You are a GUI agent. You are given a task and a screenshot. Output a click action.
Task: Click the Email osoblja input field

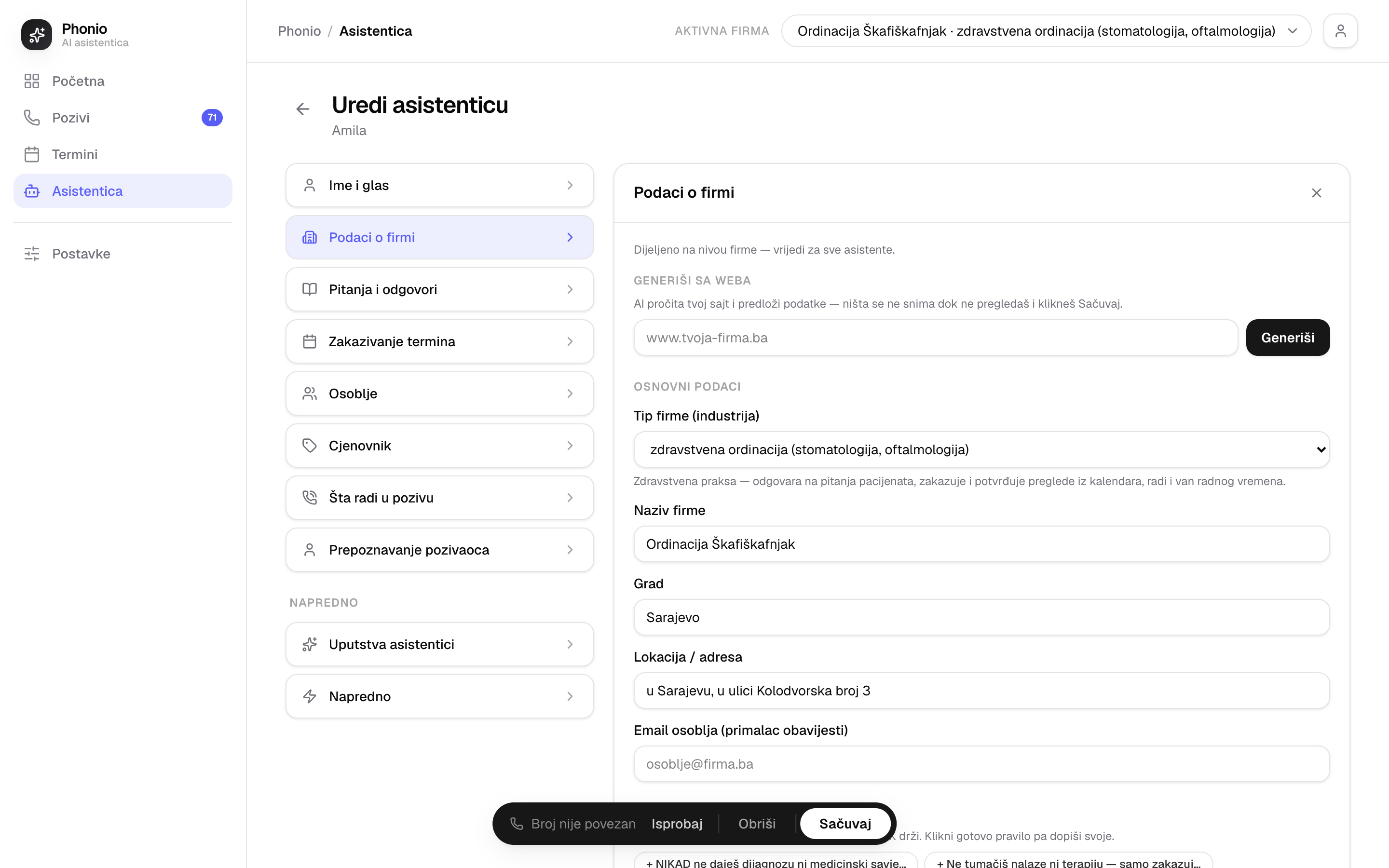tap(981, 764)
